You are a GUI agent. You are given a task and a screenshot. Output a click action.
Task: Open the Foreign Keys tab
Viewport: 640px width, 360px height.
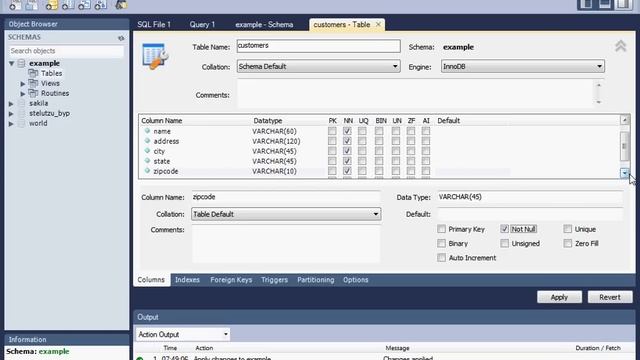(x=231, y=280)
